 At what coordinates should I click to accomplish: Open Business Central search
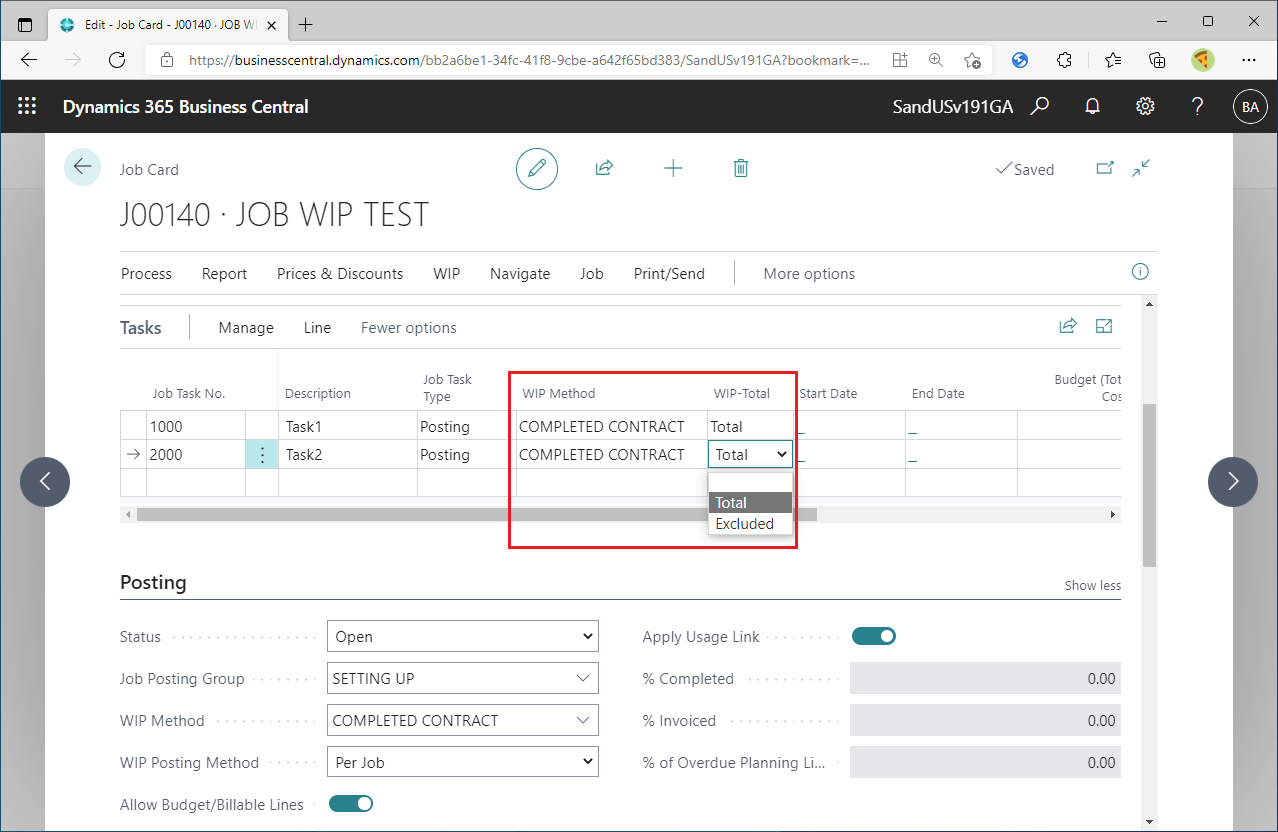pyautogui.click(x=1040, y=106)
